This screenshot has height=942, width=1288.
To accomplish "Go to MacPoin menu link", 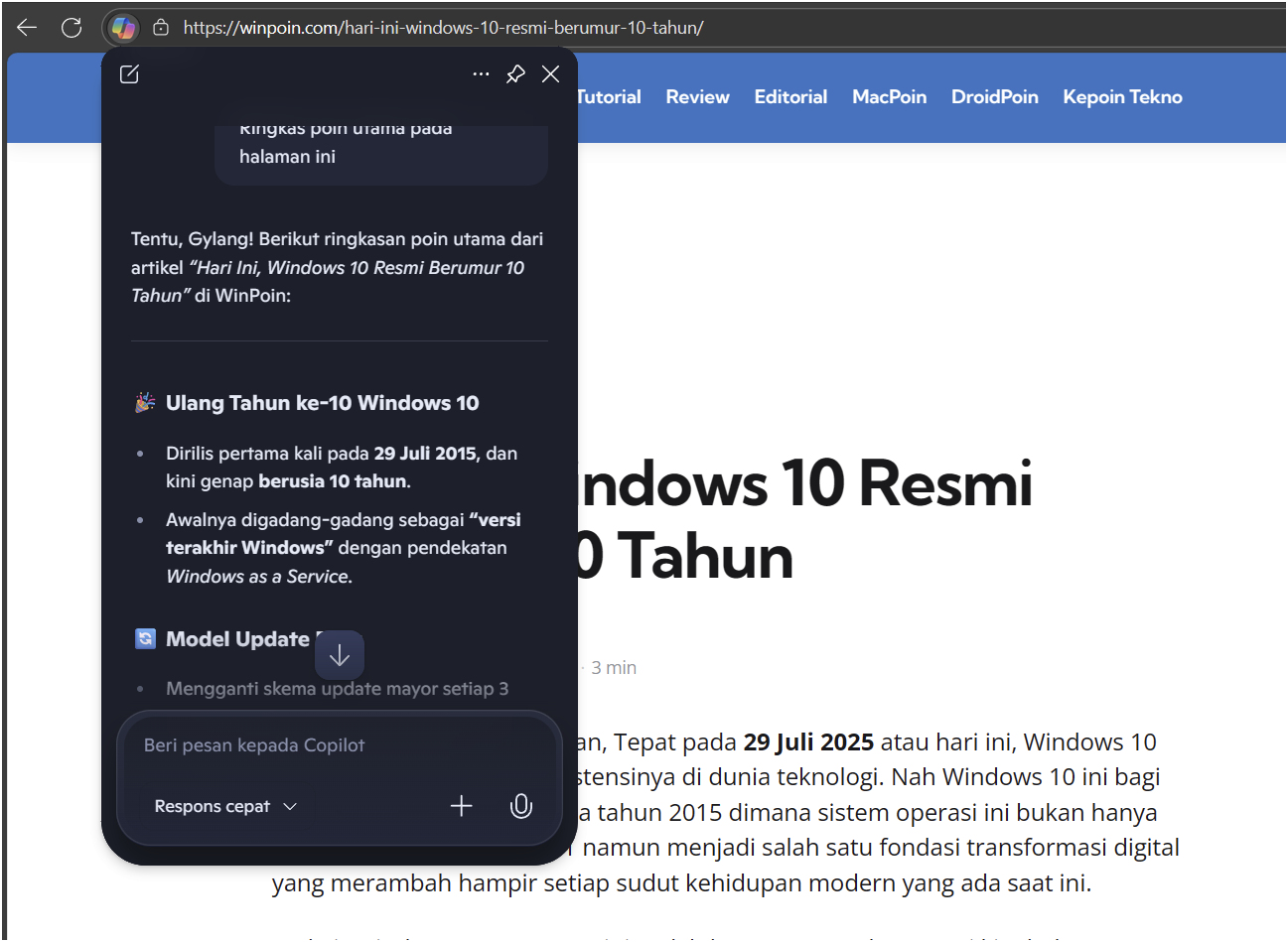I will (x=889, y=97).
